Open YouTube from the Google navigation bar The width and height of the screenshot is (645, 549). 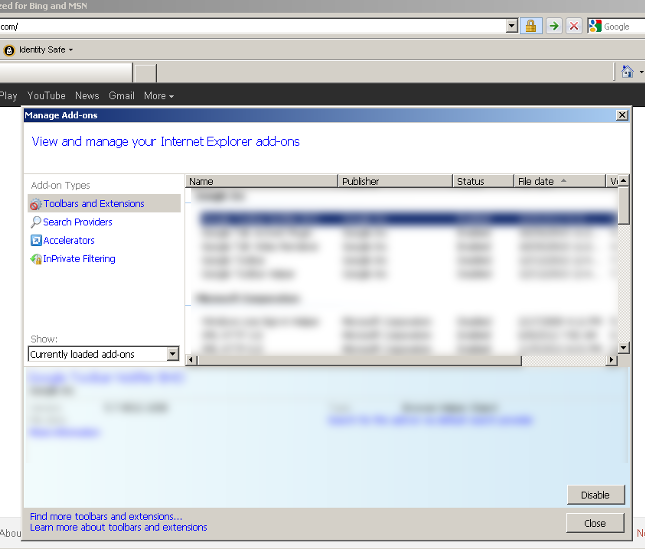[x=46, y=96]
